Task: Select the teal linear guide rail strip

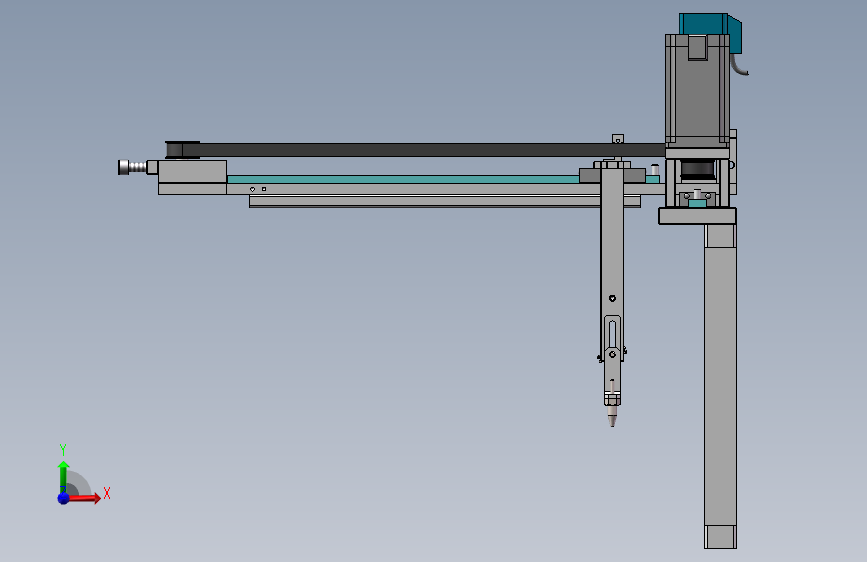Action: (403, 179)
